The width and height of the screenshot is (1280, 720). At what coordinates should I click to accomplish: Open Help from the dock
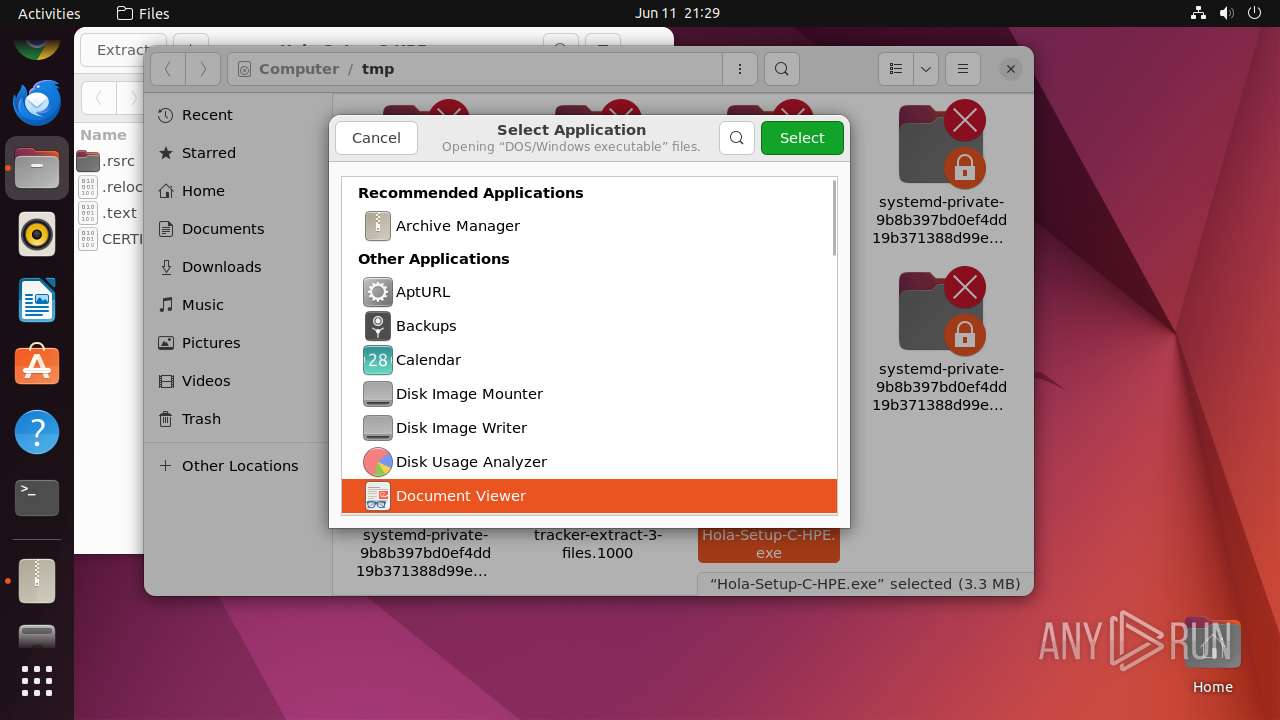(x=37, y=433)
